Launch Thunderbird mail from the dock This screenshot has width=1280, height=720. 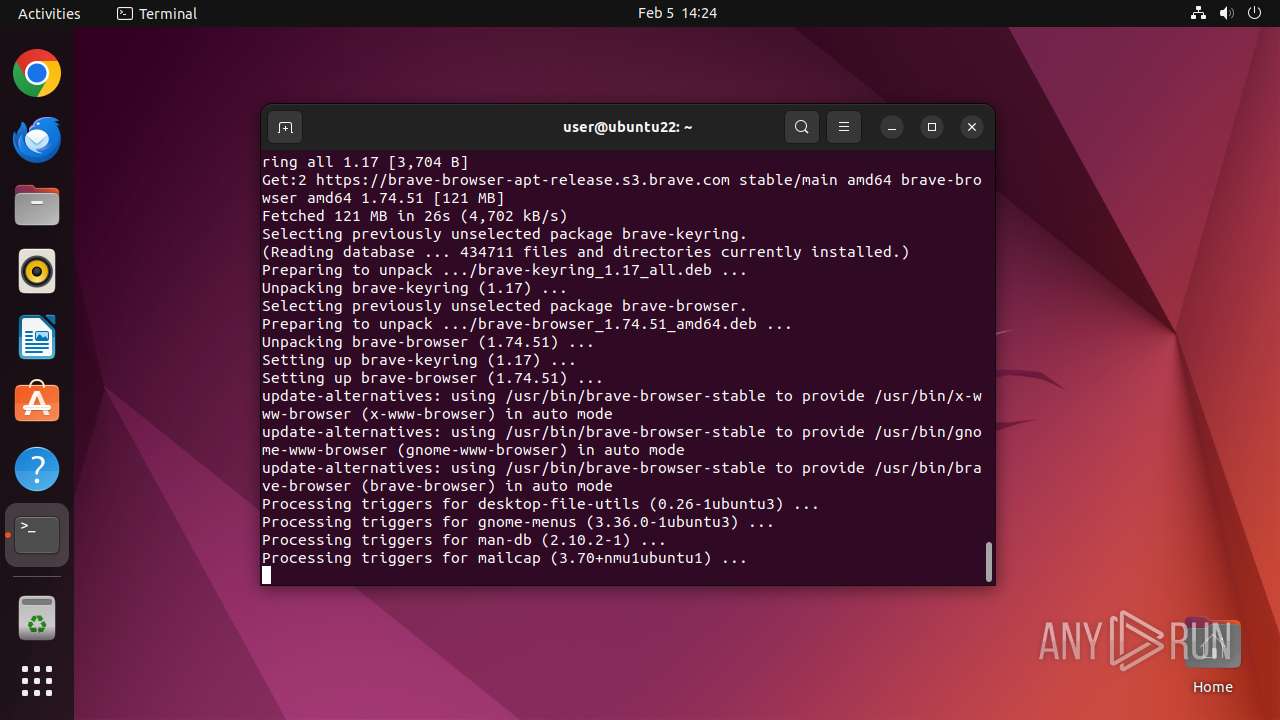pos(37,140)
